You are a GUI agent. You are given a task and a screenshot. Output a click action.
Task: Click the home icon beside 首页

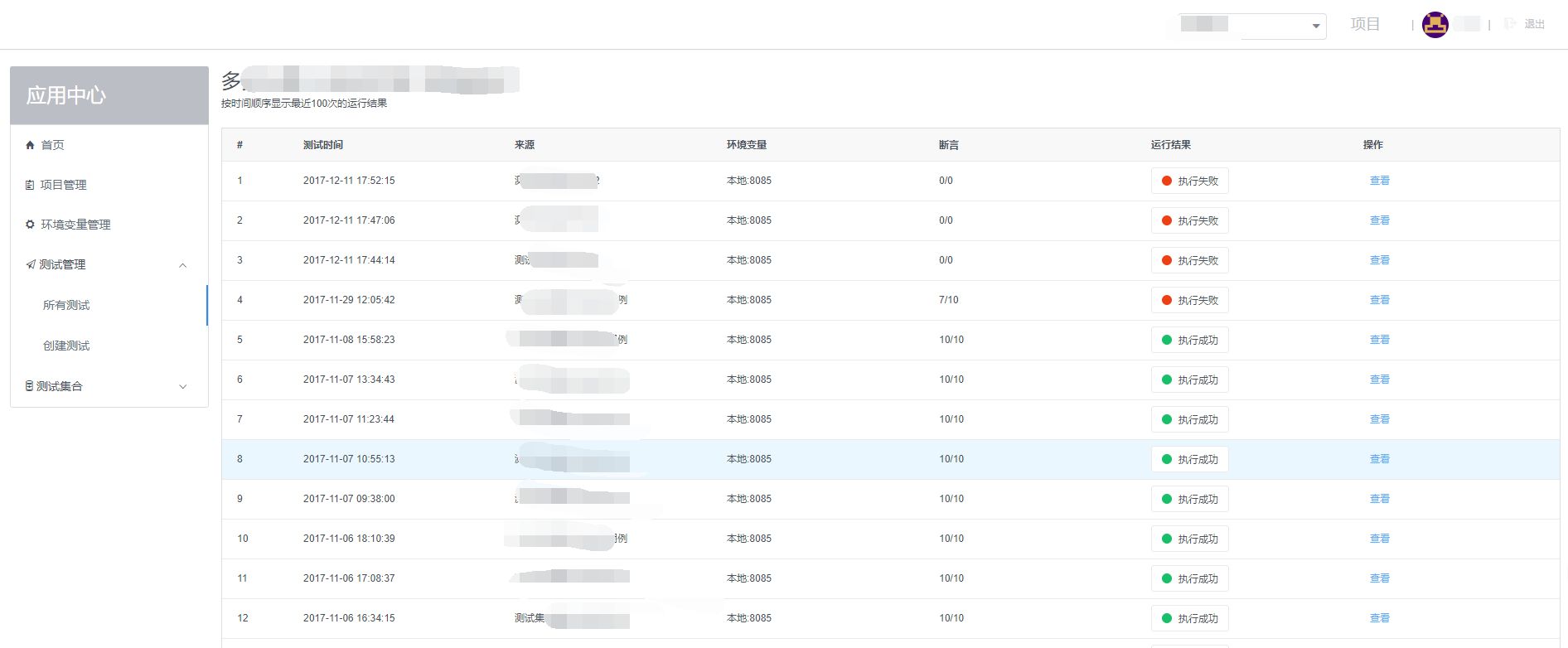30,145
